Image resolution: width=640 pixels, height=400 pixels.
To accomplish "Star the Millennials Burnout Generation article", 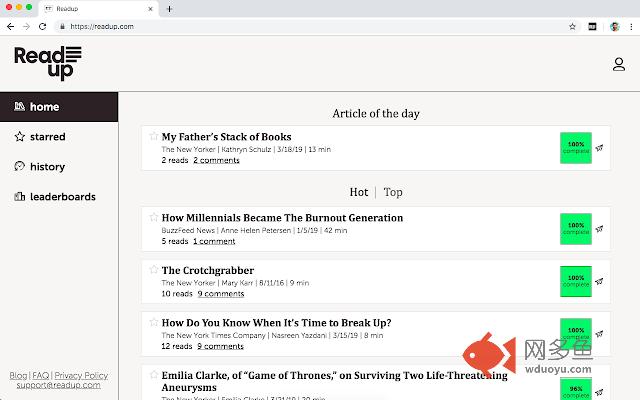I will point(153,217).
